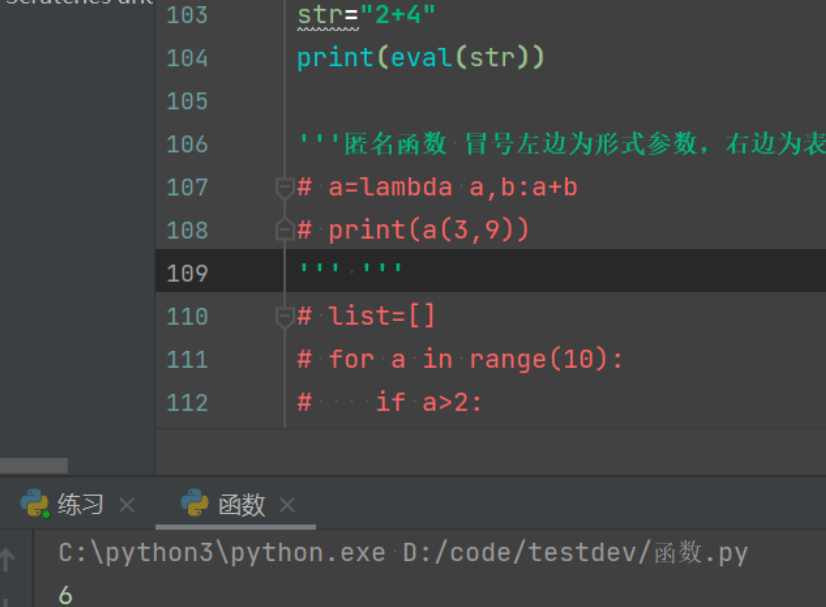Select the 函数 run tab
Viewport: 826px width, 607px height.
coord(241,505)
